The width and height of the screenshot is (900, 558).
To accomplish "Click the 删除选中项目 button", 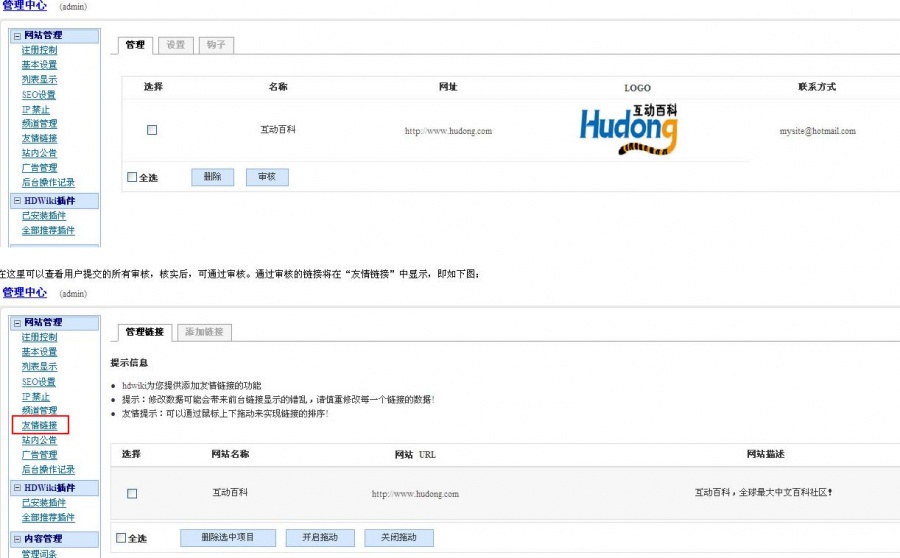I will 228,538.
